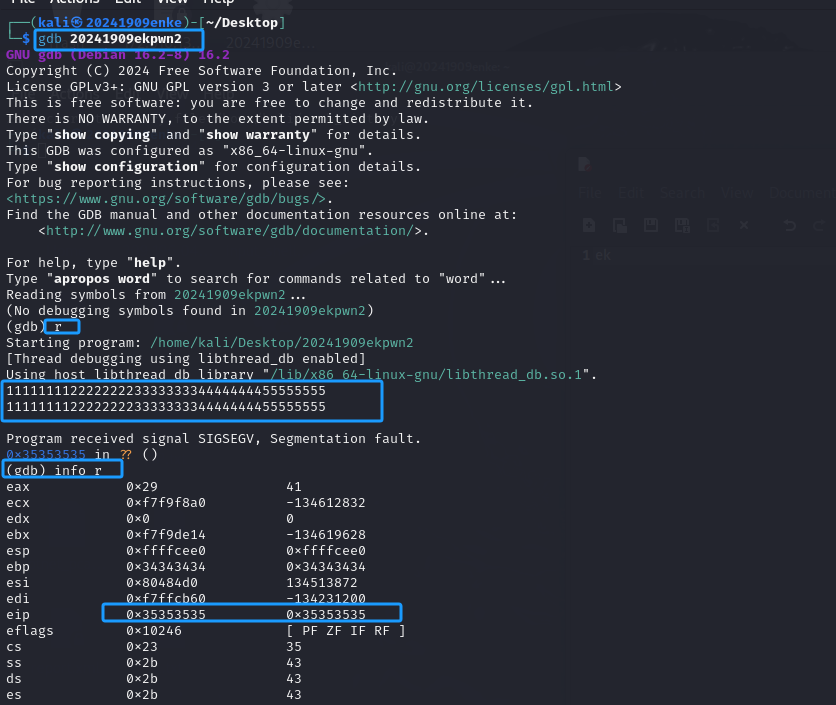Click Open file icon in background Mousepad

coord(620,225)
